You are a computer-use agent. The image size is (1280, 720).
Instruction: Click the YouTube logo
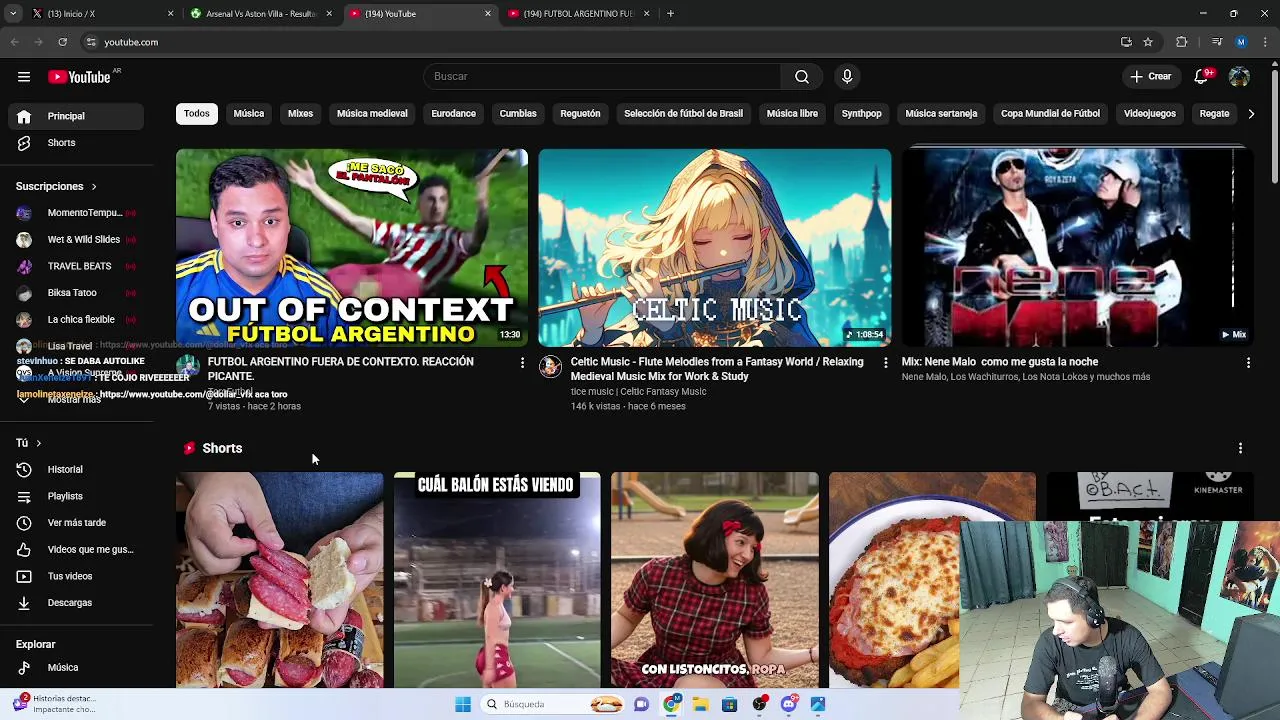click(x=80, y=77)
